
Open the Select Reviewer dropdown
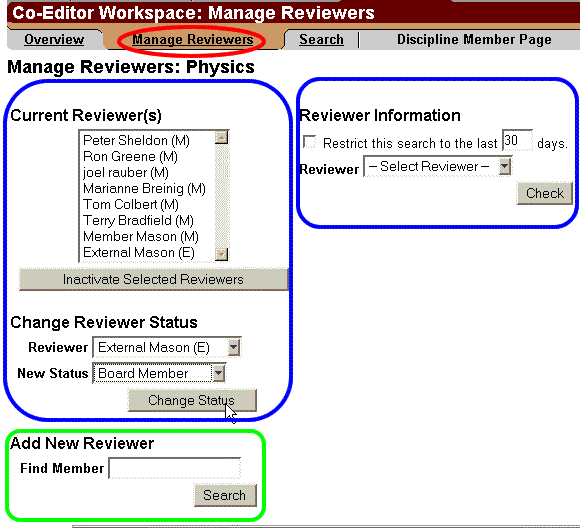(438, 167)
